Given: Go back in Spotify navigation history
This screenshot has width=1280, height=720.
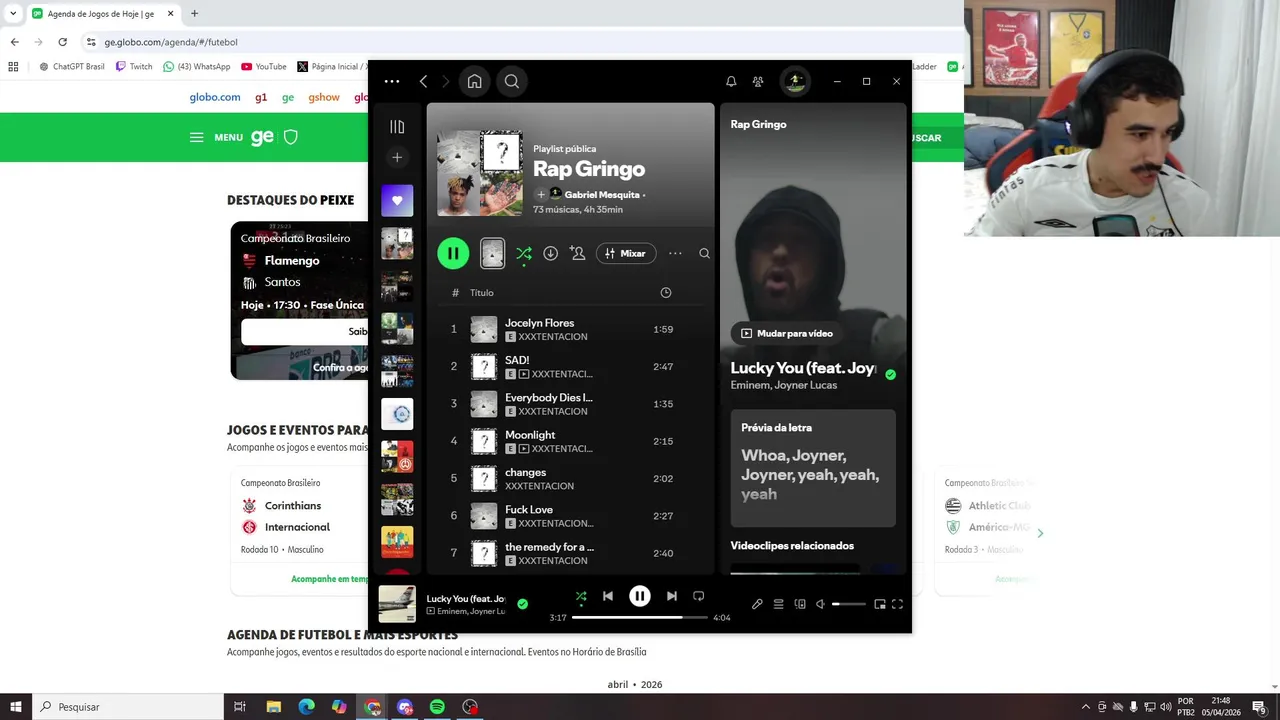Looking at the screenshot, I should (424, 82).
